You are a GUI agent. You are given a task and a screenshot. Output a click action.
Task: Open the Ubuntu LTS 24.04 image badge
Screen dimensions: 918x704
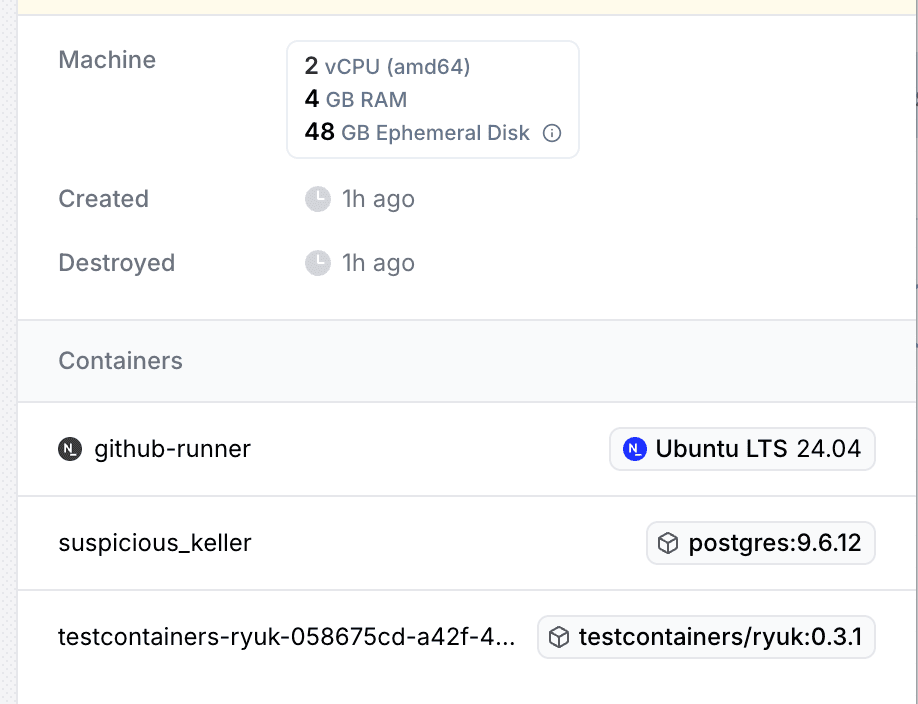click(x=742, y=449)
